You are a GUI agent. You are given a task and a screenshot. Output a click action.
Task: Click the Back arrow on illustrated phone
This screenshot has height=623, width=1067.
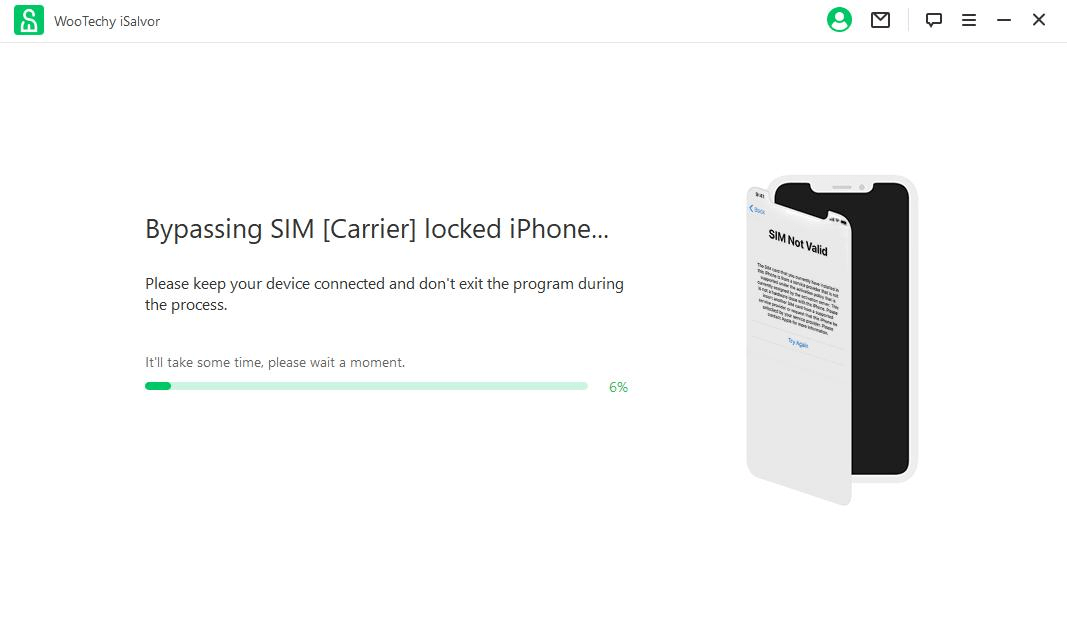pos(757,210)
